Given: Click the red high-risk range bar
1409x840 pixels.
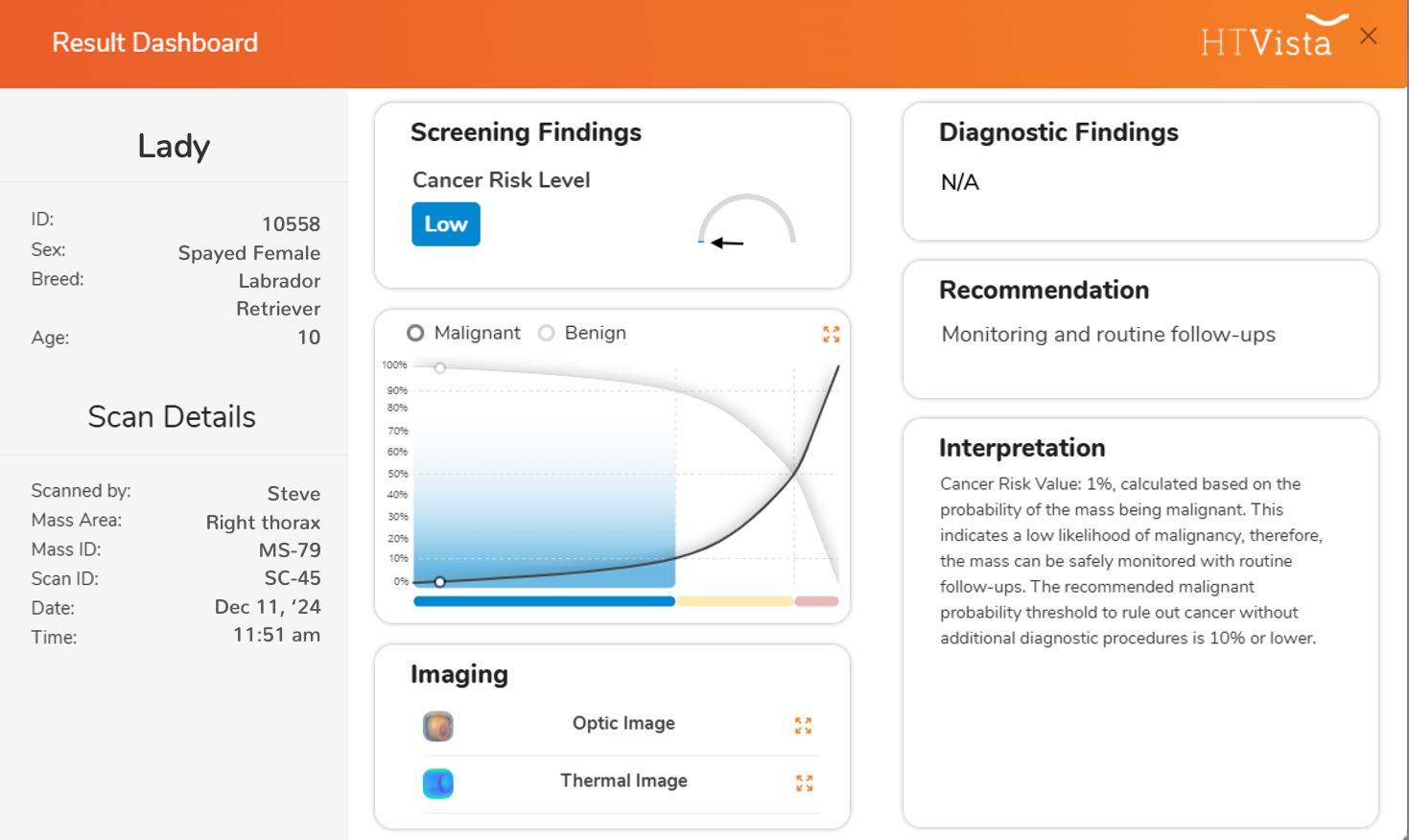Looking at the screenshot, I should click(x=816, y=601).
